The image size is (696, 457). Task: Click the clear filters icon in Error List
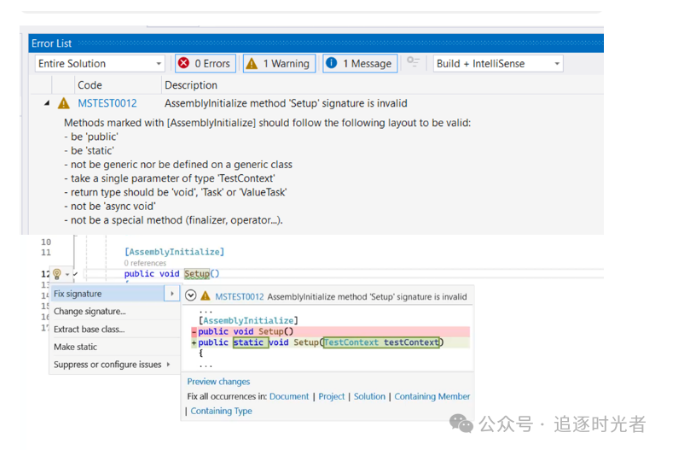pos(413,62)
